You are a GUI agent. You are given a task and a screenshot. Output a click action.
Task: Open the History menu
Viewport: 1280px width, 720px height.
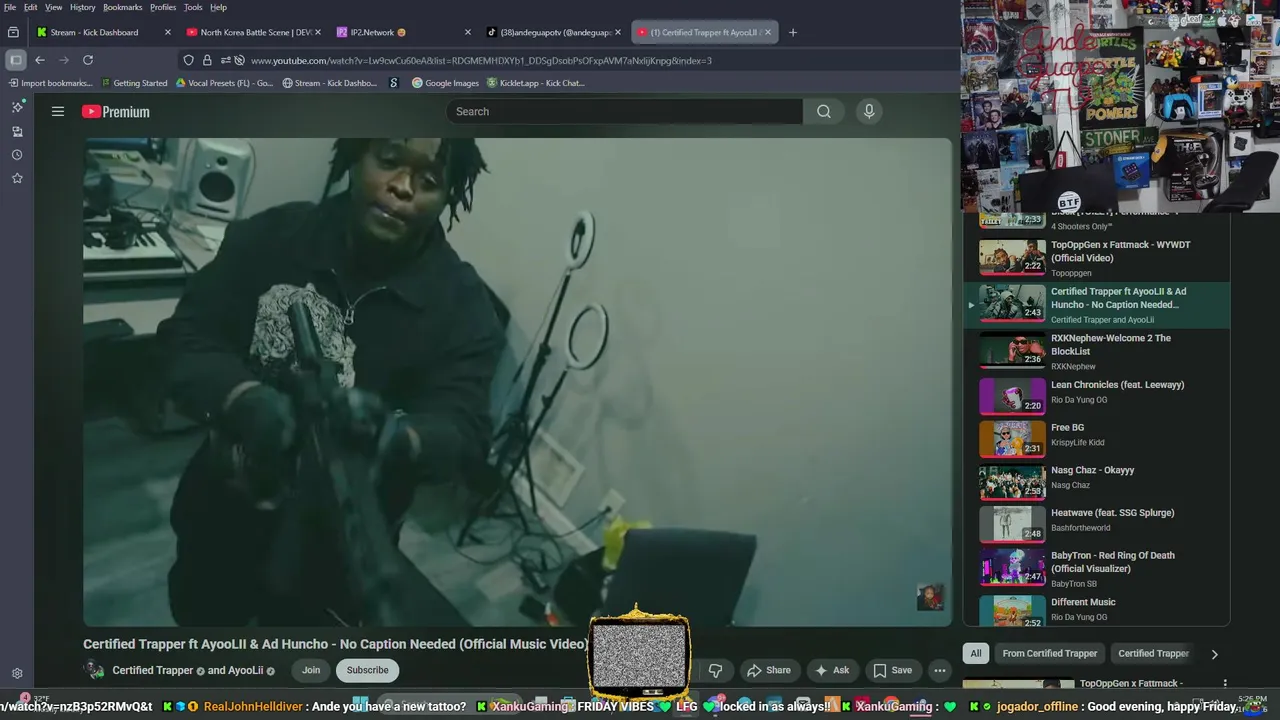[x=83, y=7]
